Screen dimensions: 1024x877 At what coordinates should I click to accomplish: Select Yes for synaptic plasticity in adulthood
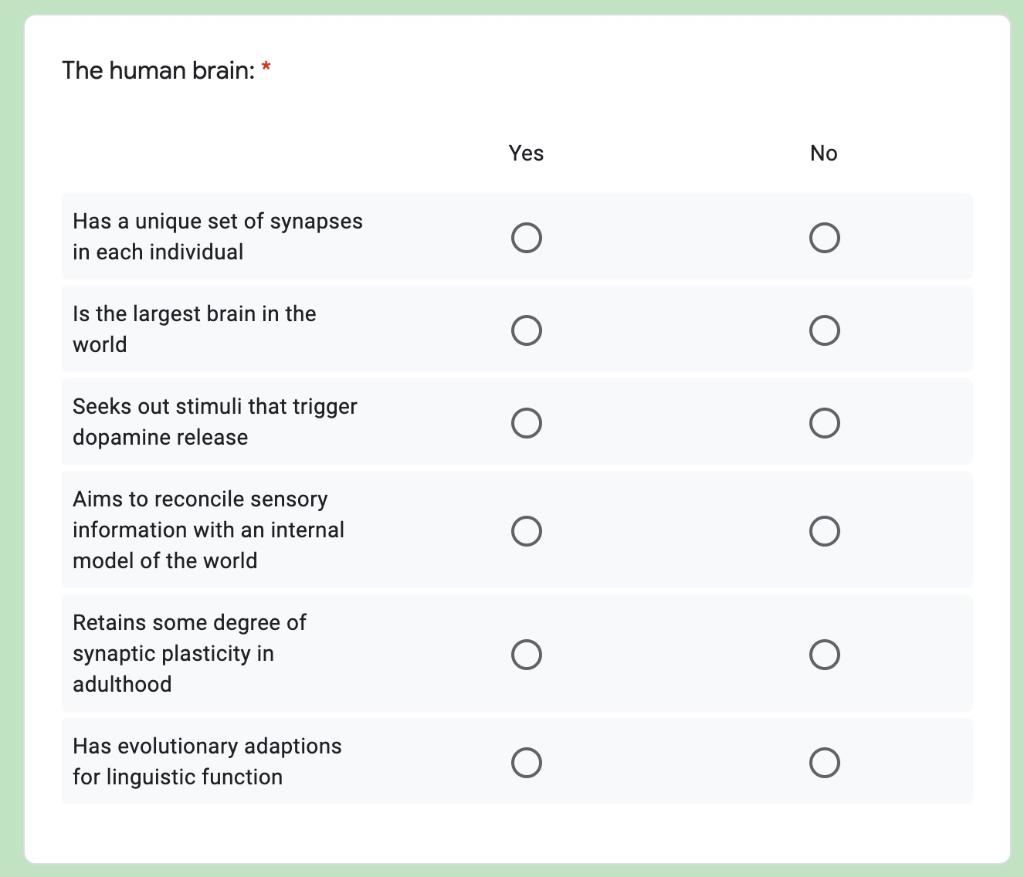(x=527, y=654)
